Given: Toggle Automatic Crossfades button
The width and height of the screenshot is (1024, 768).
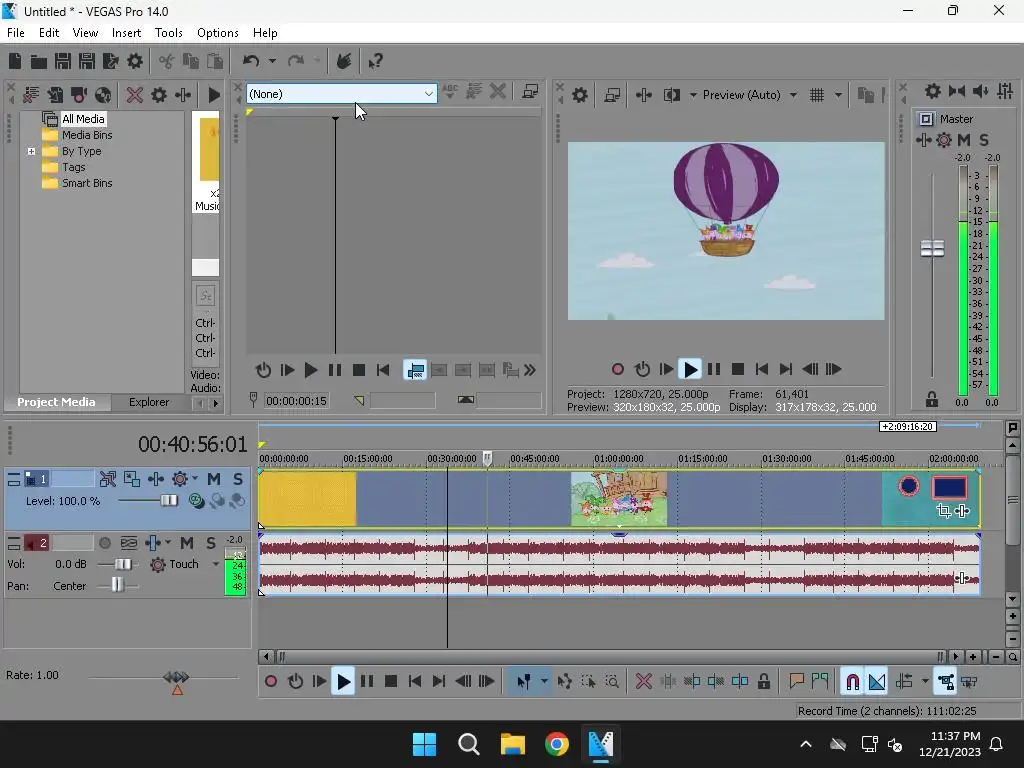Looking at the screenshot, I should [877, 682].
